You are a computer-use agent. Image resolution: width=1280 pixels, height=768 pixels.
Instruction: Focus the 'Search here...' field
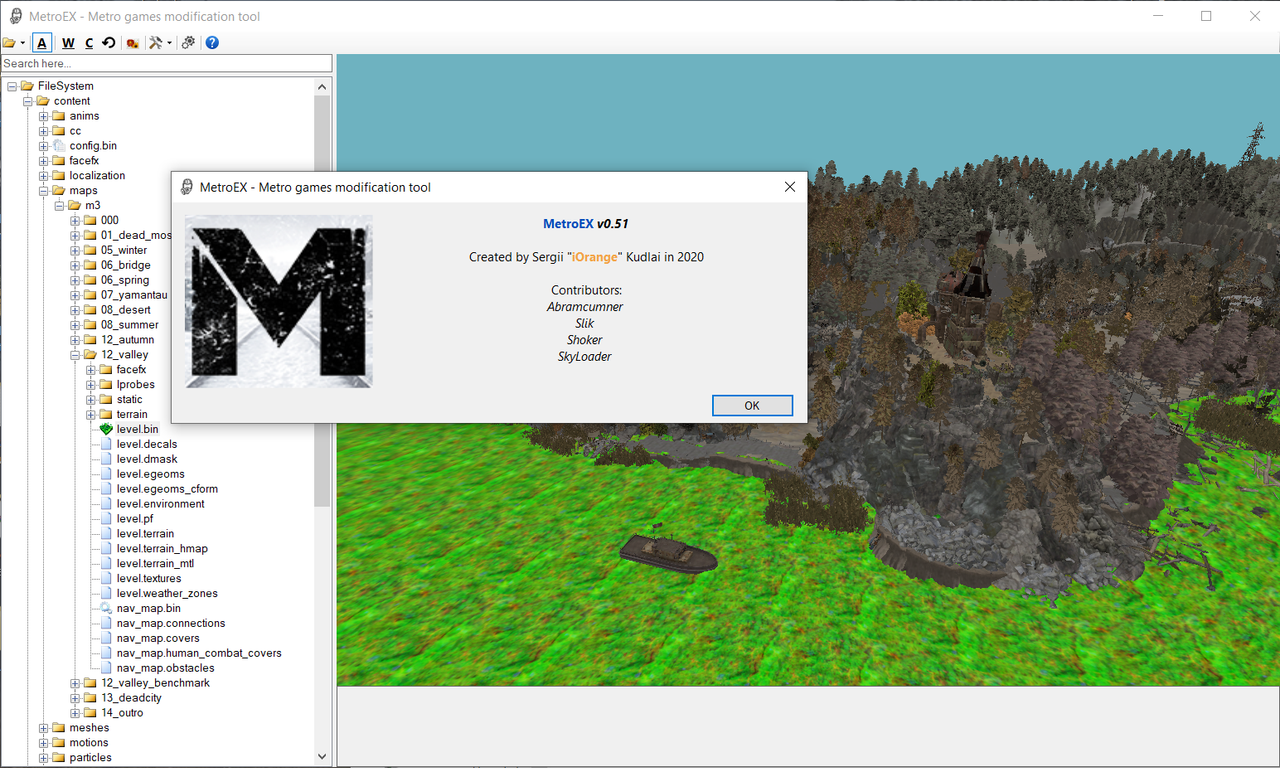166,63
